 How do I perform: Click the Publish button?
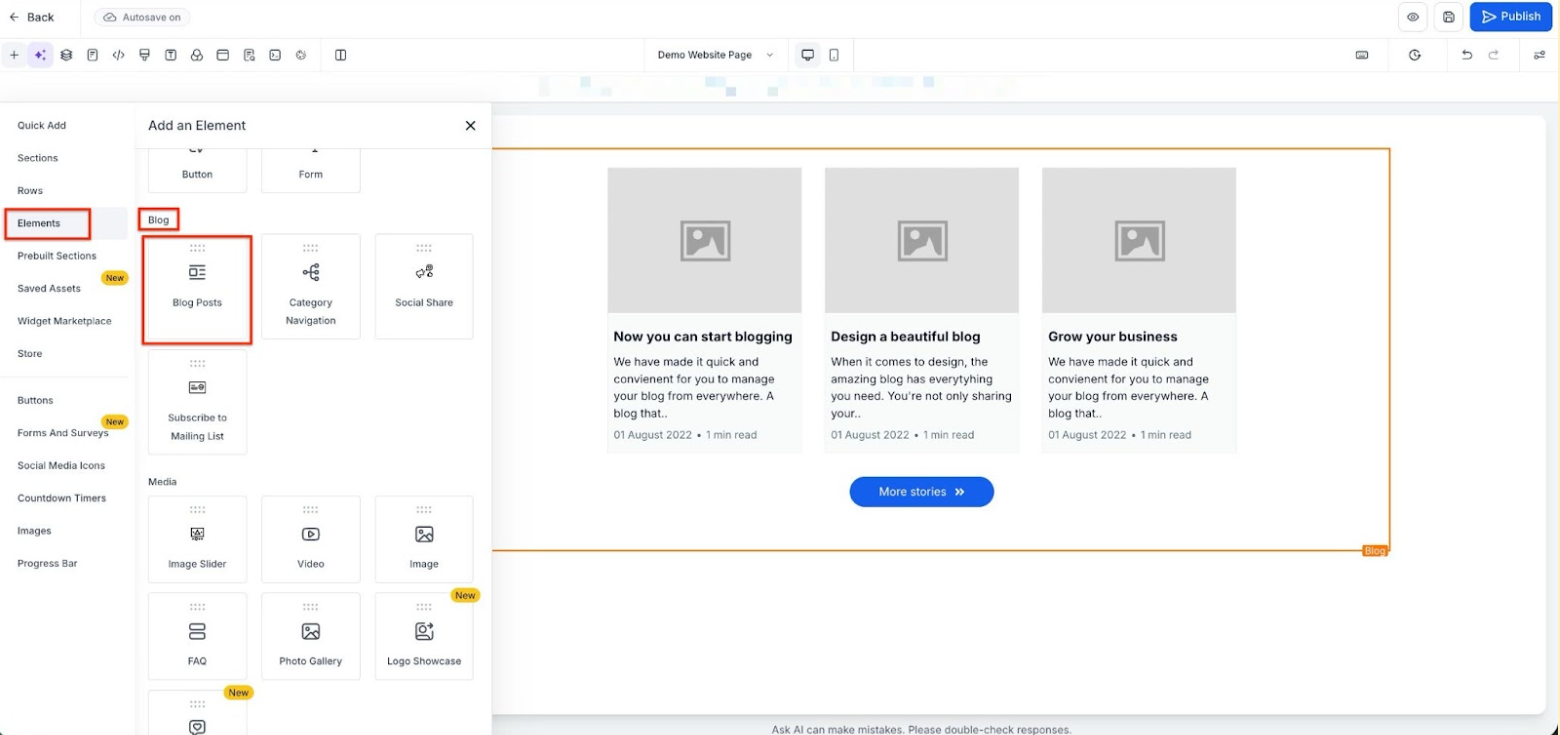(x=1510, y=17)
